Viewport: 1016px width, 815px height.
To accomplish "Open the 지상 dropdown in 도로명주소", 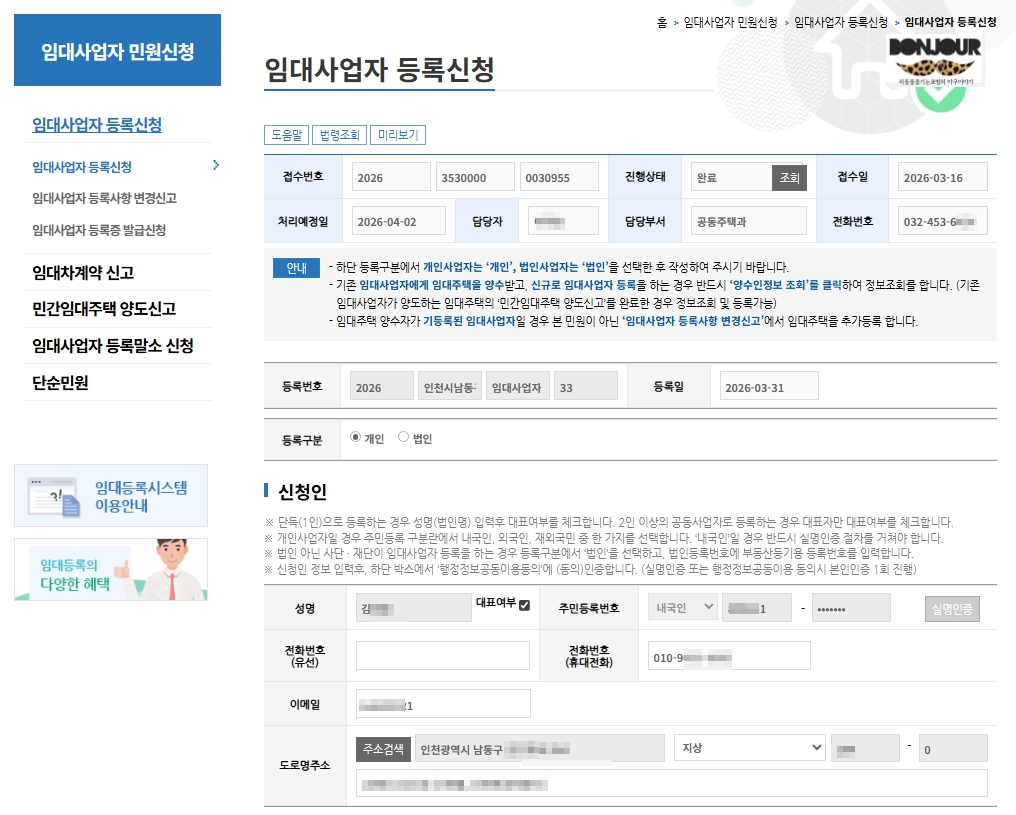I will (x=750, y=748).
